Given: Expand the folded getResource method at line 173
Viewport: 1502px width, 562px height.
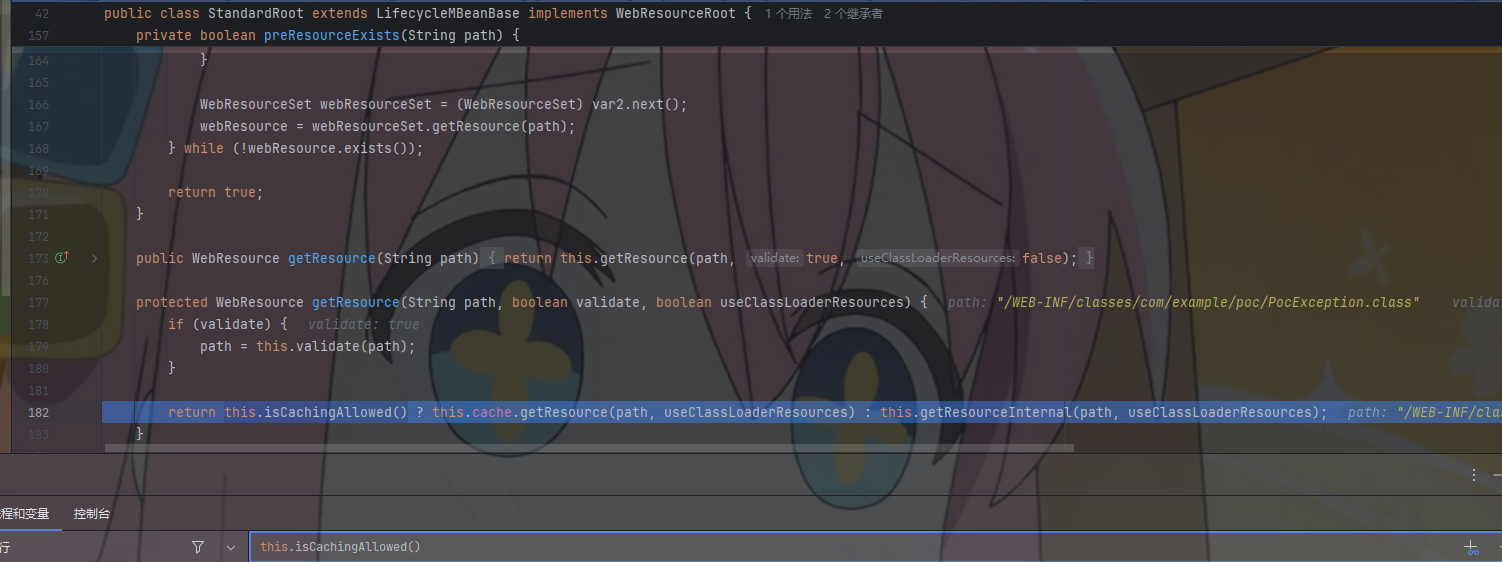Looking at the screenshot, I should point(94,258).
